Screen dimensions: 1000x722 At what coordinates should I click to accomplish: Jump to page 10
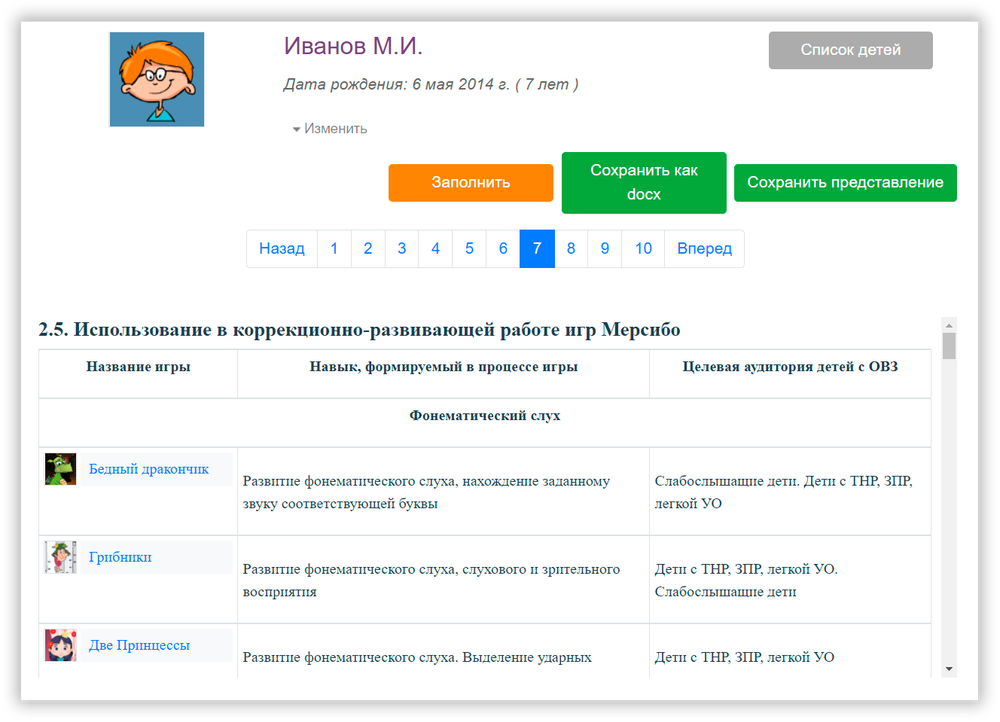pyautogui.click(x=643, y=248)
